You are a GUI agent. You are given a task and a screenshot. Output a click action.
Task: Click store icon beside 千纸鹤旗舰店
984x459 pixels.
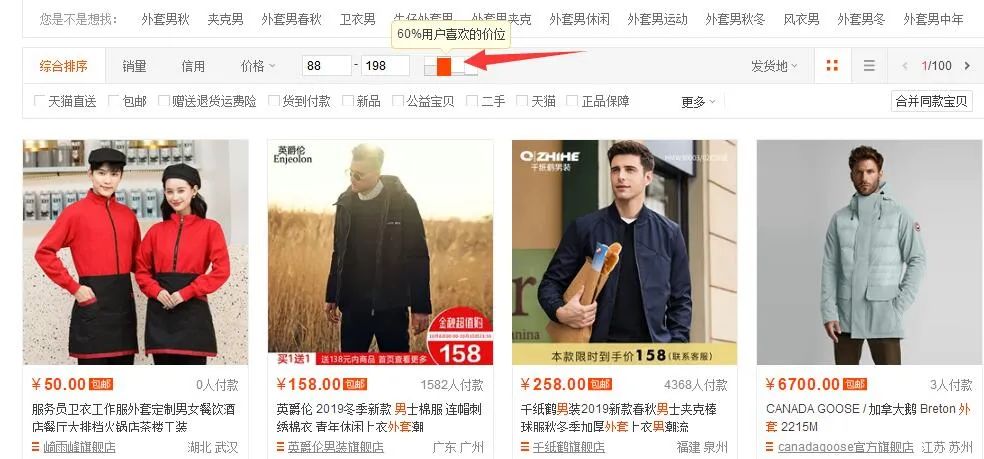point(525,447)
